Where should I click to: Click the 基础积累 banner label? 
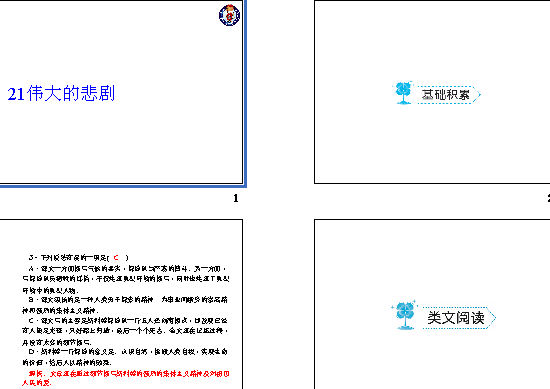[x=445, y=94]
